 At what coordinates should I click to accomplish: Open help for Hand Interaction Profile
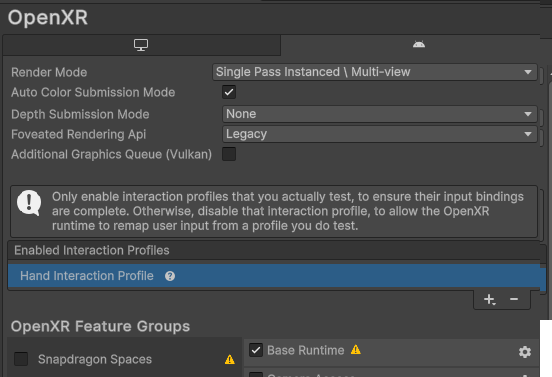click(170, 276)
